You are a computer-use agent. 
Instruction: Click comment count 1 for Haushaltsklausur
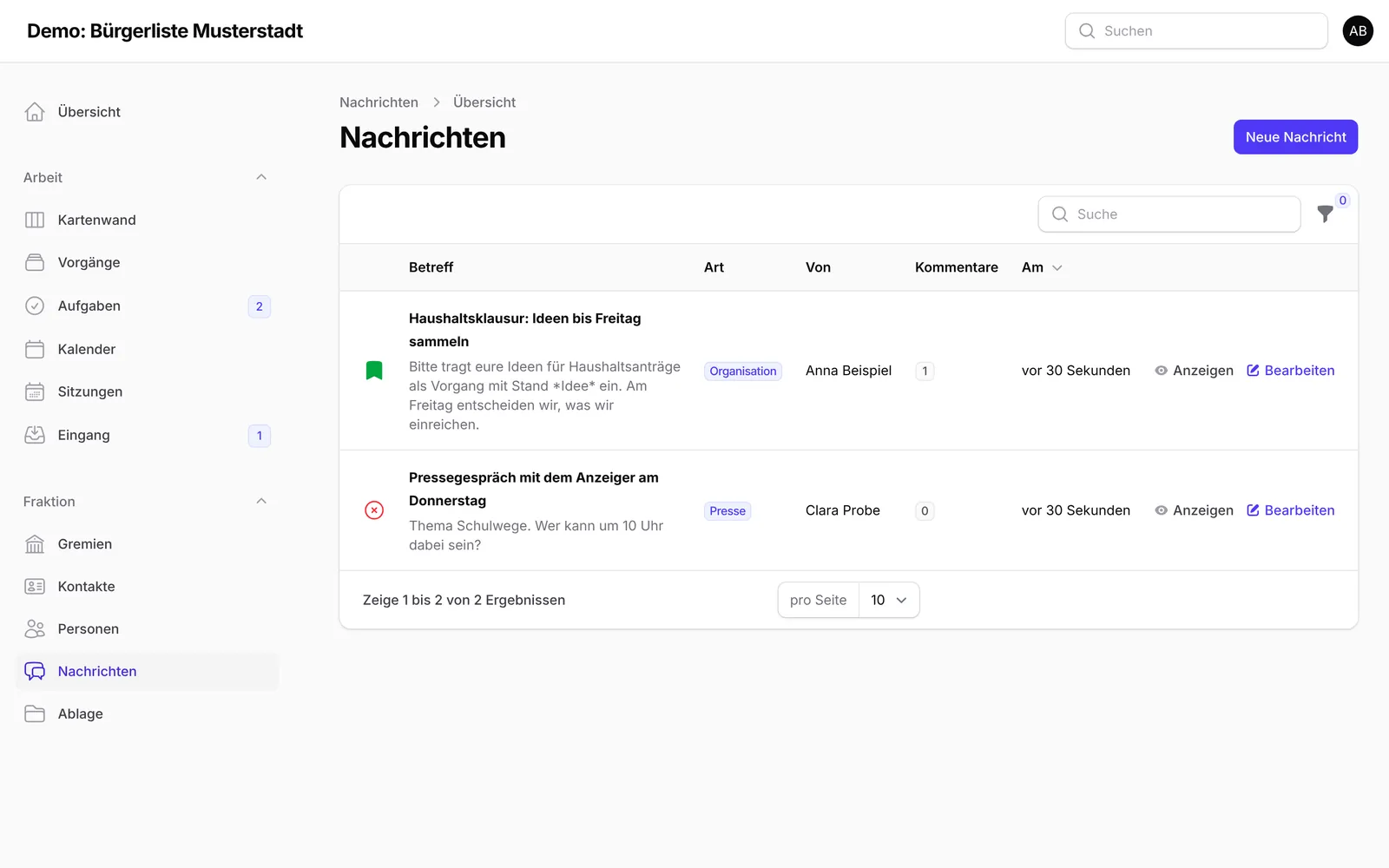(x=925, y=372)
